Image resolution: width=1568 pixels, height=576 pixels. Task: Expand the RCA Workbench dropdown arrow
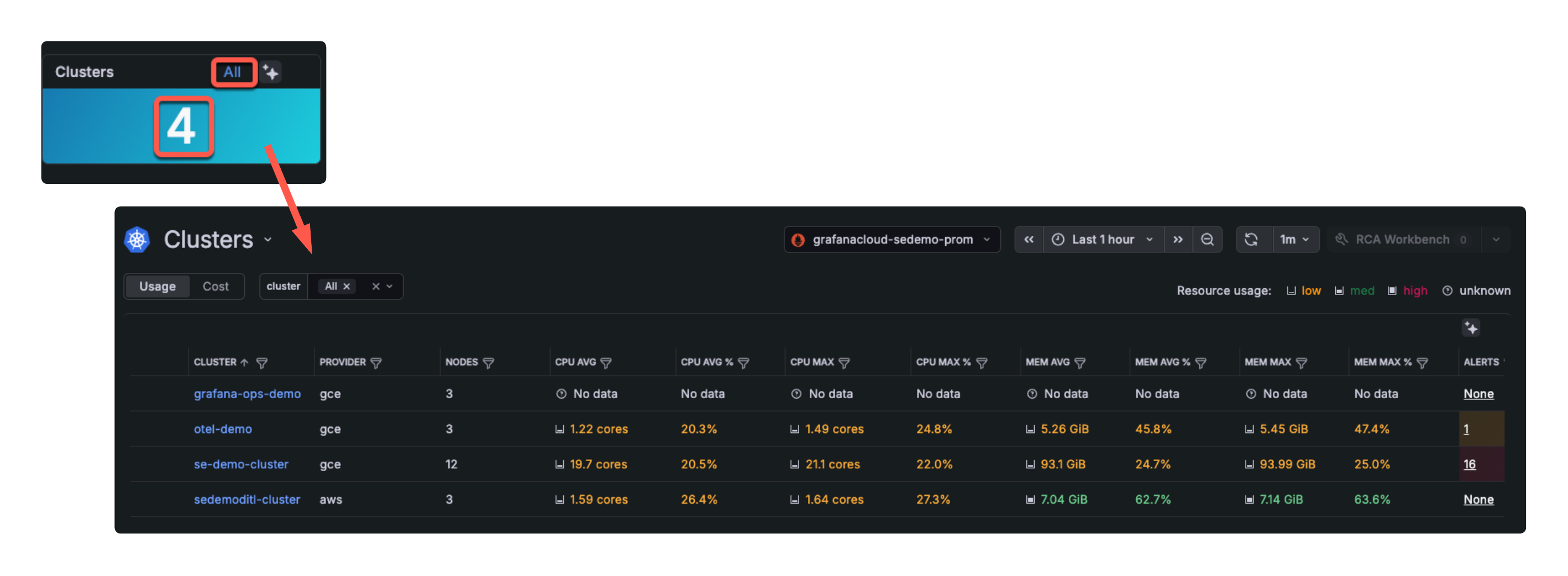coord(1496,240)
